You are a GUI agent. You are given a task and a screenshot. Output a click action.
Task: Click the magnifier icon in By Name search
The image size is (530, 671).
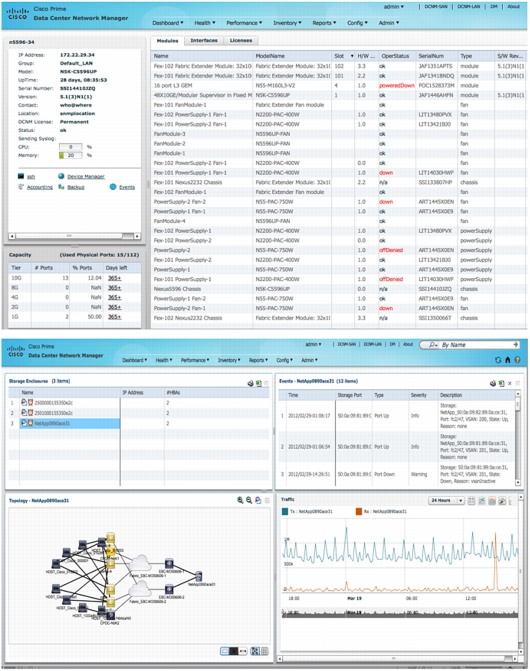coord(433,344)
